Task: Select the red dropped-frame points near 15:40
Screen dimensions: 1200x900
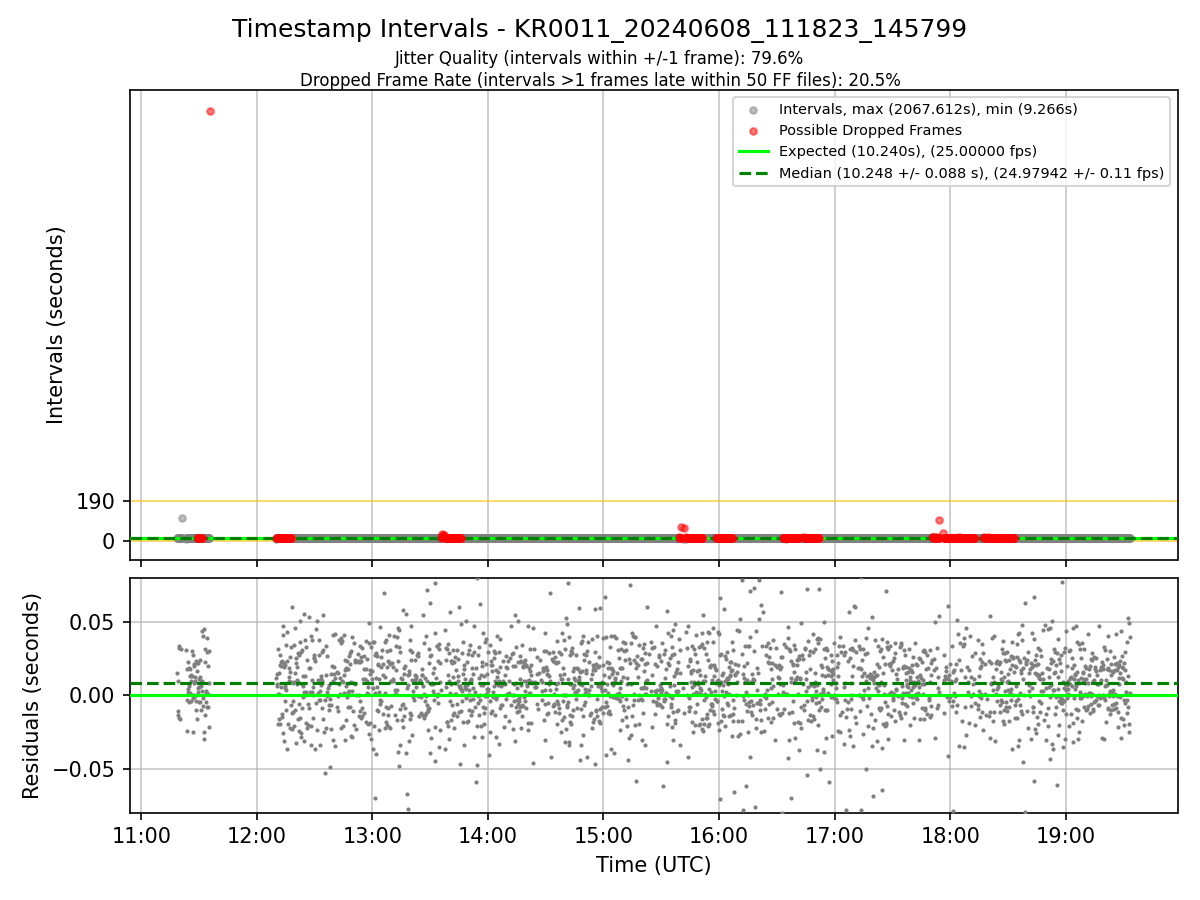Action: 682,527
